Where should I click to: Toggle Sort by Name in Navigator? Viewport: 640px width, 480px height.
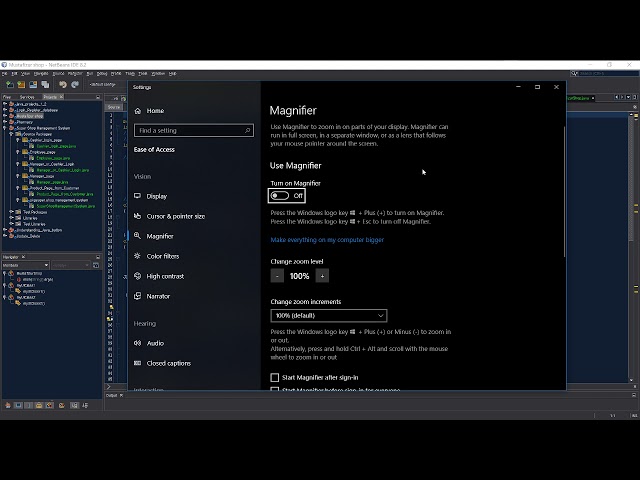point(74,405)
